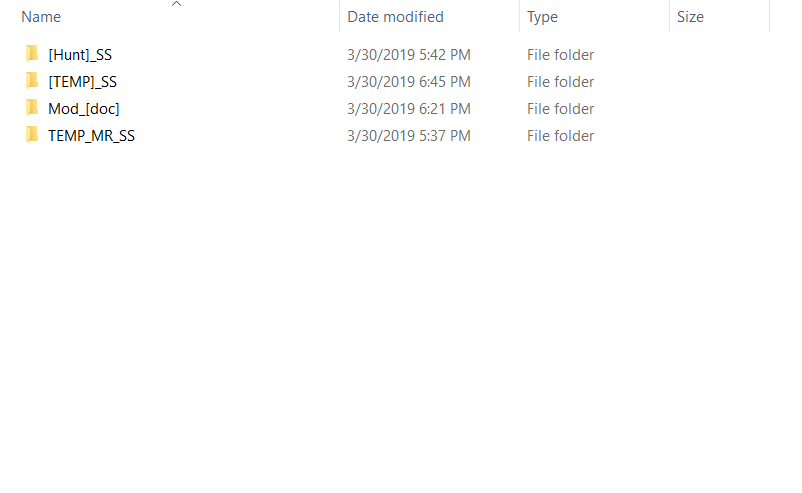
Task: Select the [Hunt]_SS folder name
Action: (x=80, y=55)
